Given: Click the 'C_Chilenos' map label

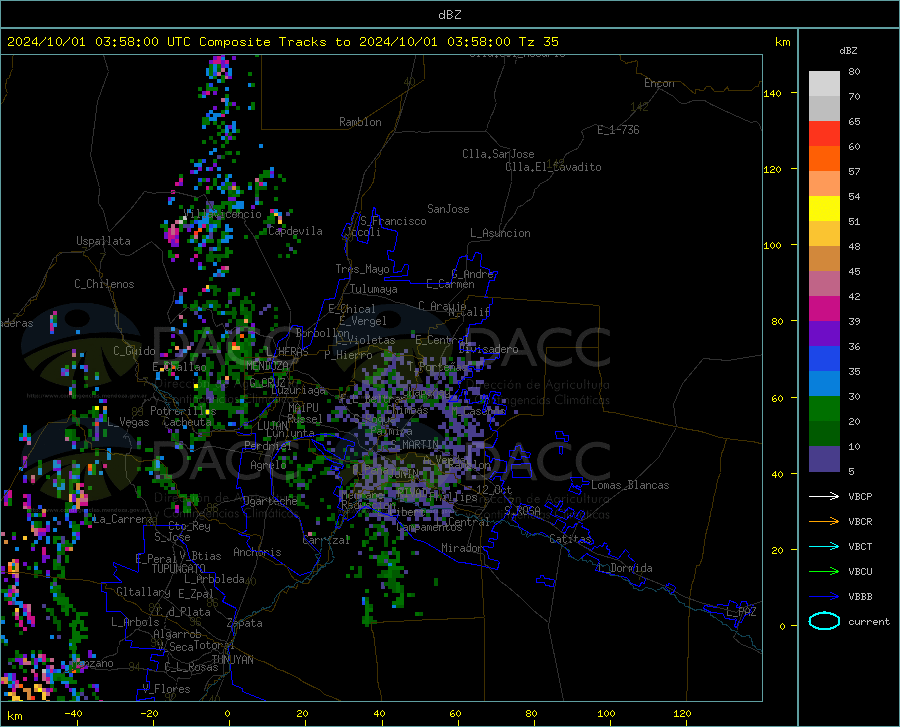Looking at the screenshot, I should point(104,284).
